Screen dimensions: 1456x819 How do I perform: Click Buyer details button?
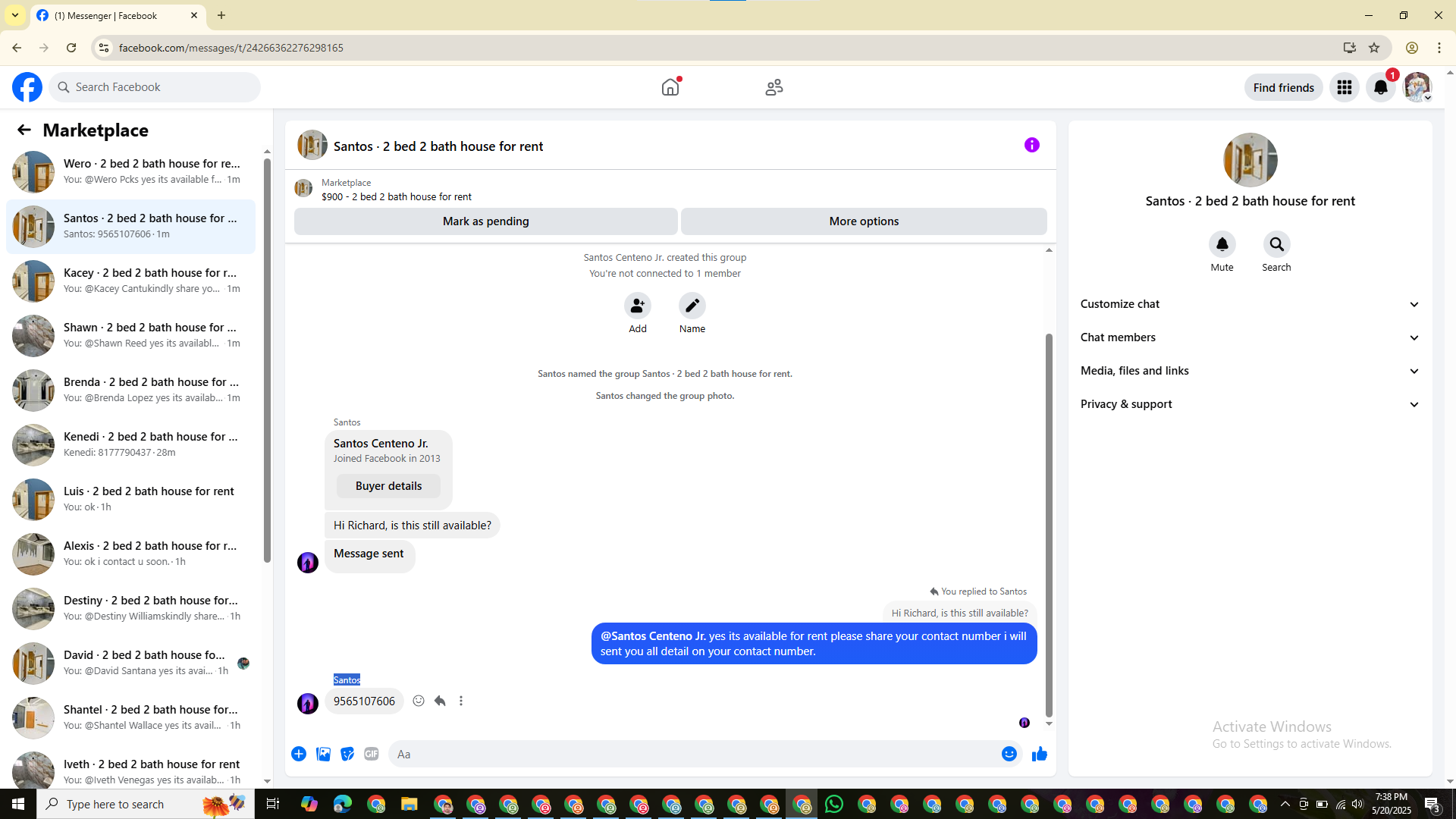388,486
